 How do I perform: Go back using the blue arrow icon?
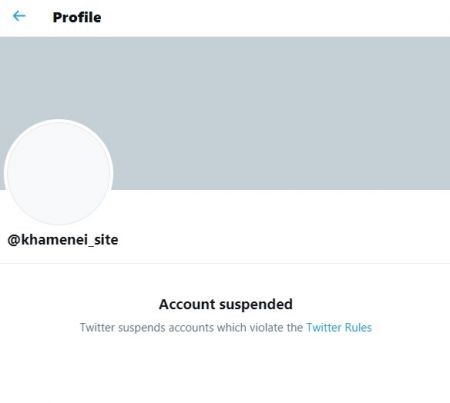click(x=19, y=16)
